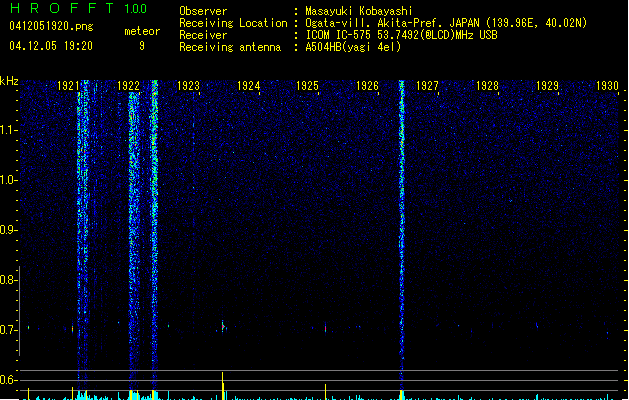Click the yellow power spike just after 1925
This screenshot has width=629, height=400.
(x=325, y=392)
